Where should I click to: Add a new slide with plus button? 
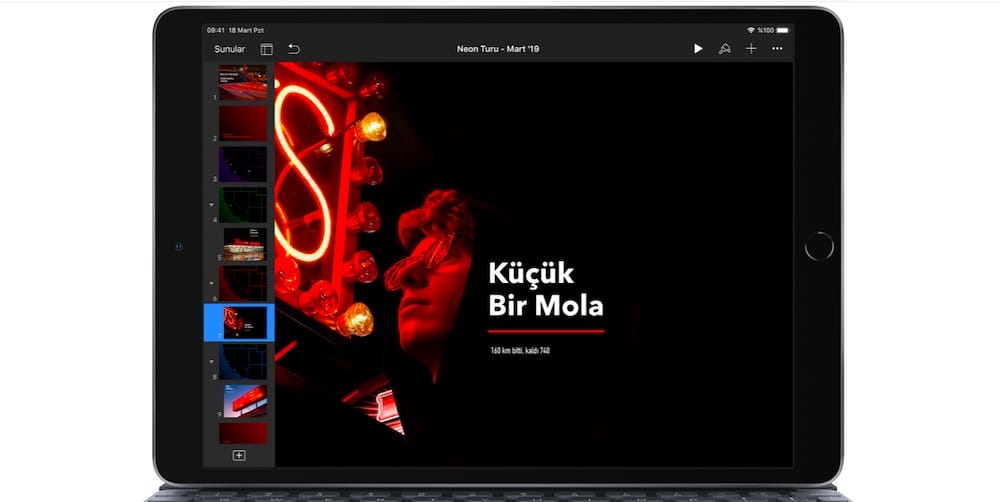click(239, 455)
